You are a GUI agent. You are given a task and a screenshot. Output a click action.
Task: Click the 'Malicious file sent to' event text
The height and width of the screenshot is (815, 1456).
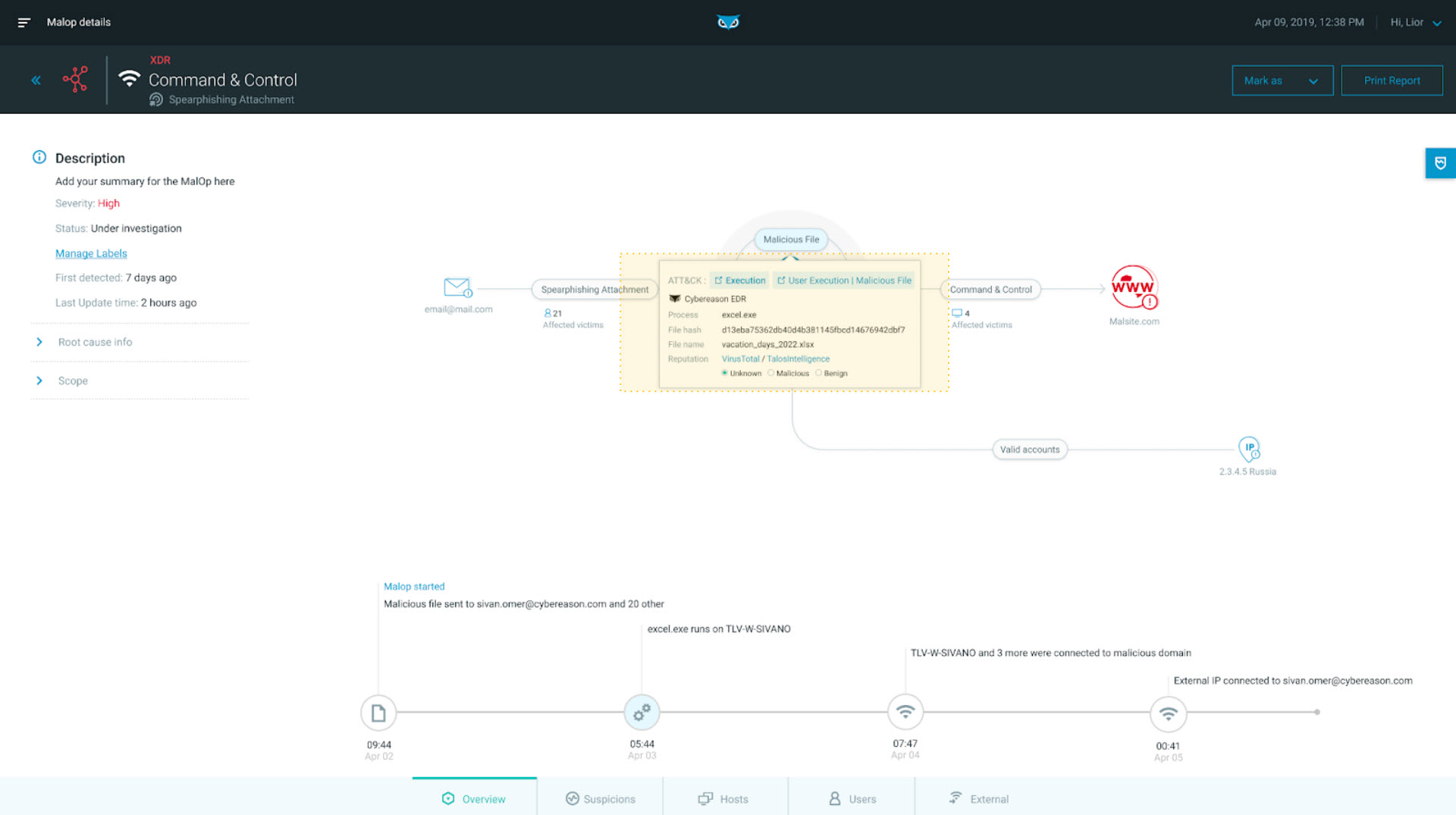pyautogui.click(x=524, y=603)
